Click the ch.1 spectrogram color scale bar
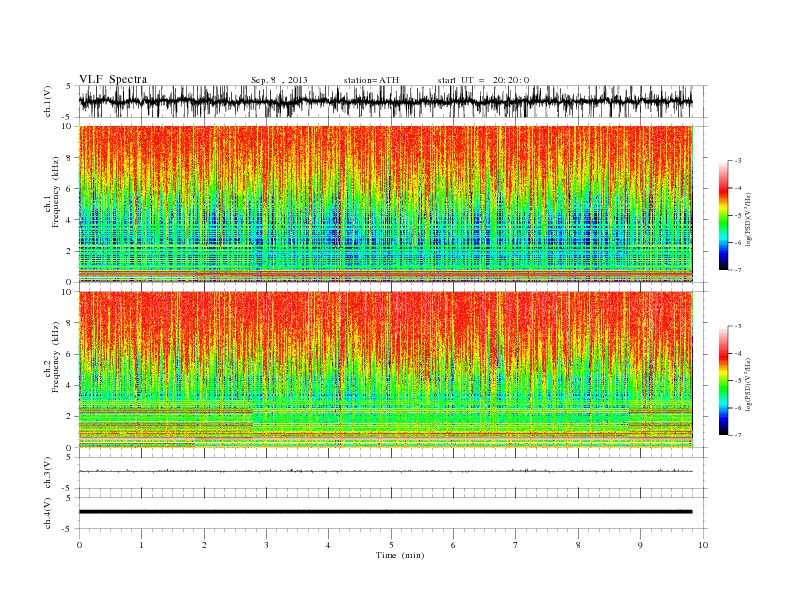The width and height of the screenshot is (792, 612). [x=723, y=215]
